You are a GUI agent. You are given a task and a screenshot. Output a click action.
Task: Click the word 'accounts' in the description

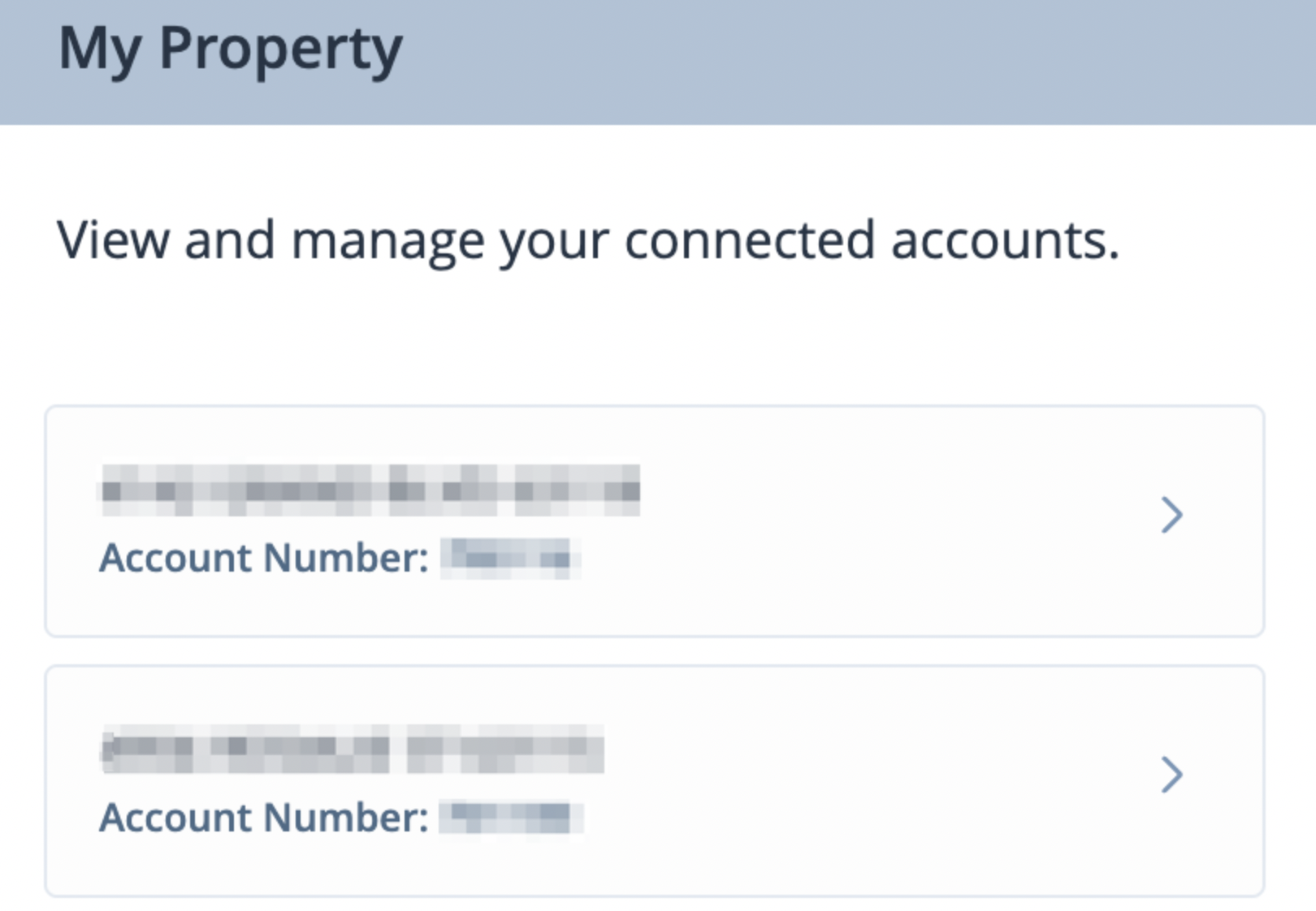[x=1006, y=241]
